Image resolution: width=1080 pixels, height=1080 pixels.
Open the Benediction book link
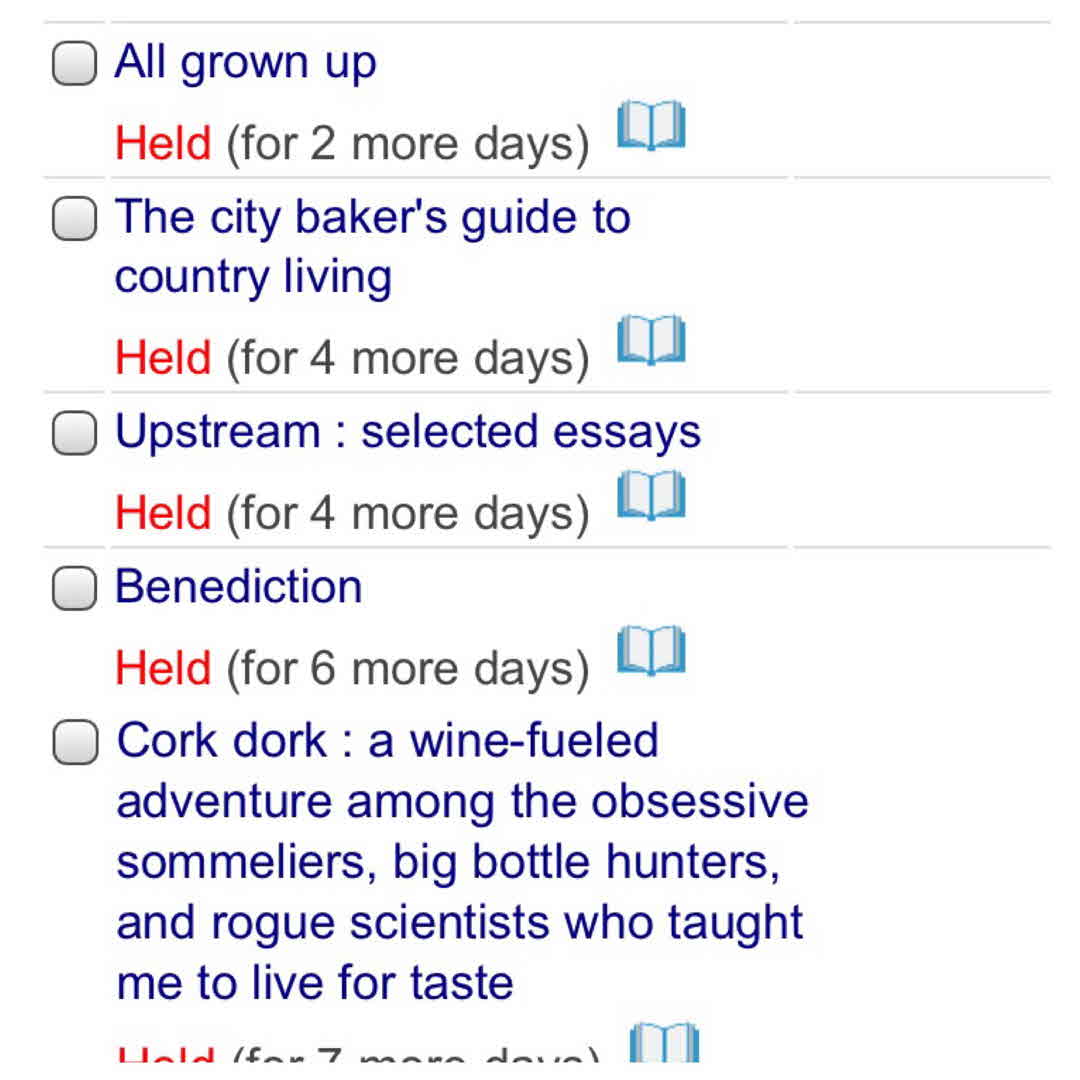[238, 587]
